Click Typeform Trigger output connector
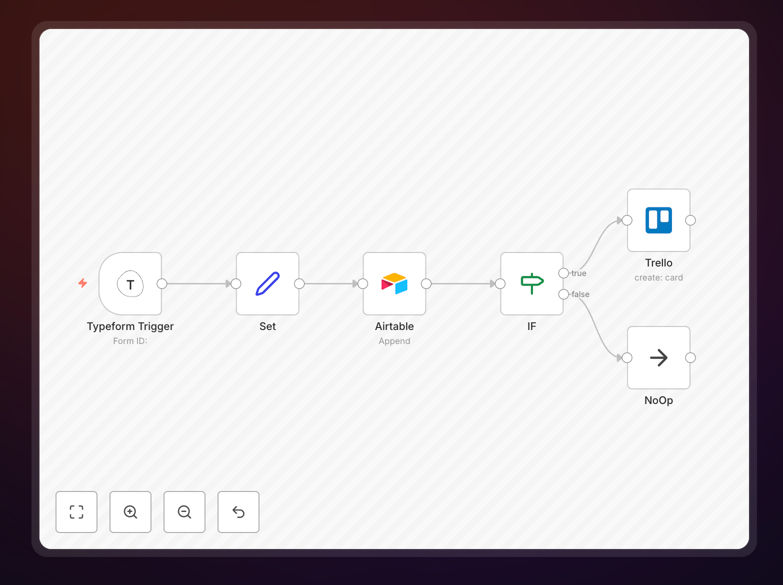Screen dimensions: 783x585 point(162,284)
